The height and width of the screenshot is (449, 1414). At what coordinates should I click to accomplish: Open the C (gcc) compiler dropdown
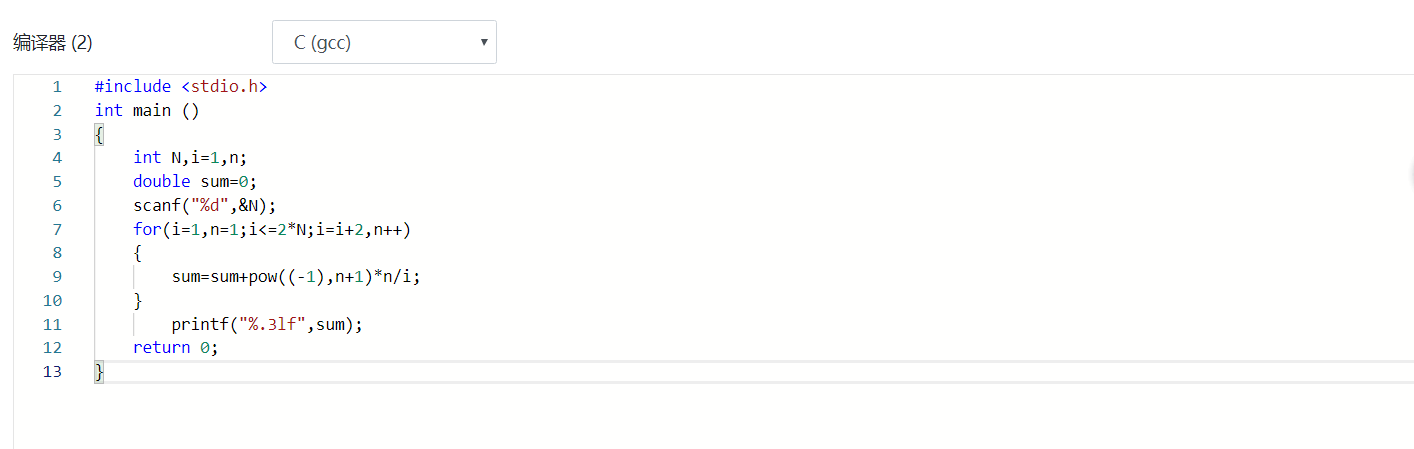pyautogui.click(x=383, y=43)
